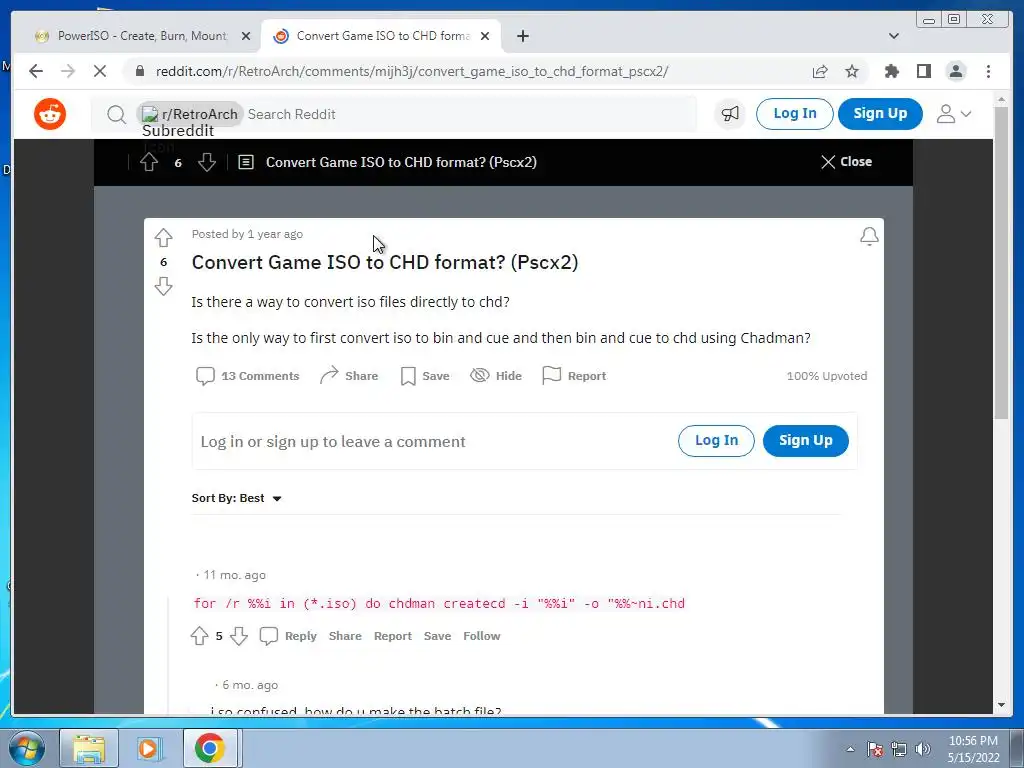Switch to the PowerISO browser tab
Viewport: 1024px width, 768px height.
141,36
